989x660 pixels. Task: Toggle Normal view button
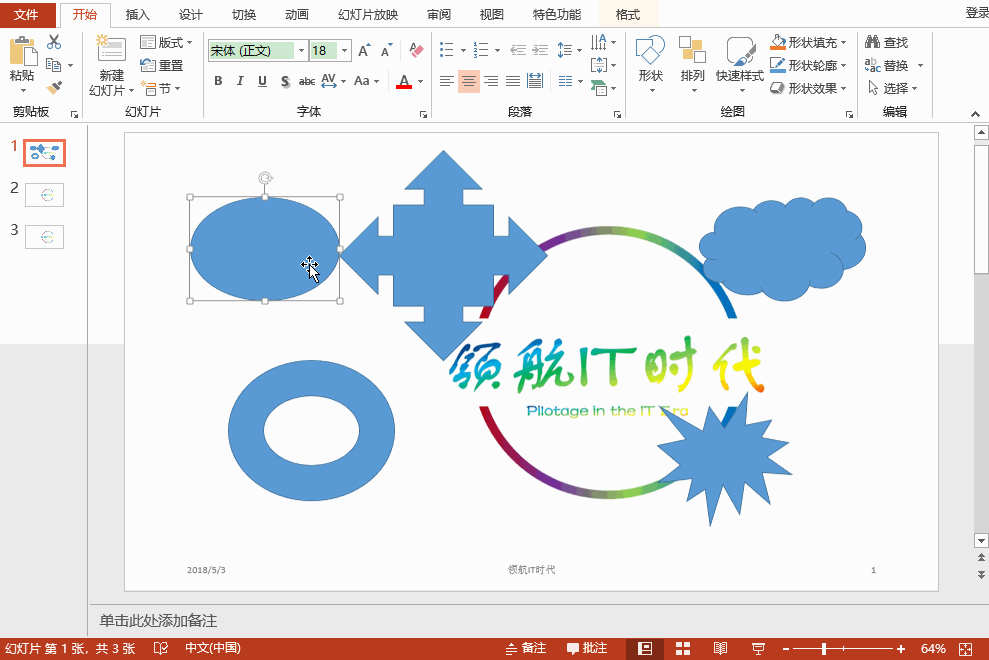[x=645, y=649]
